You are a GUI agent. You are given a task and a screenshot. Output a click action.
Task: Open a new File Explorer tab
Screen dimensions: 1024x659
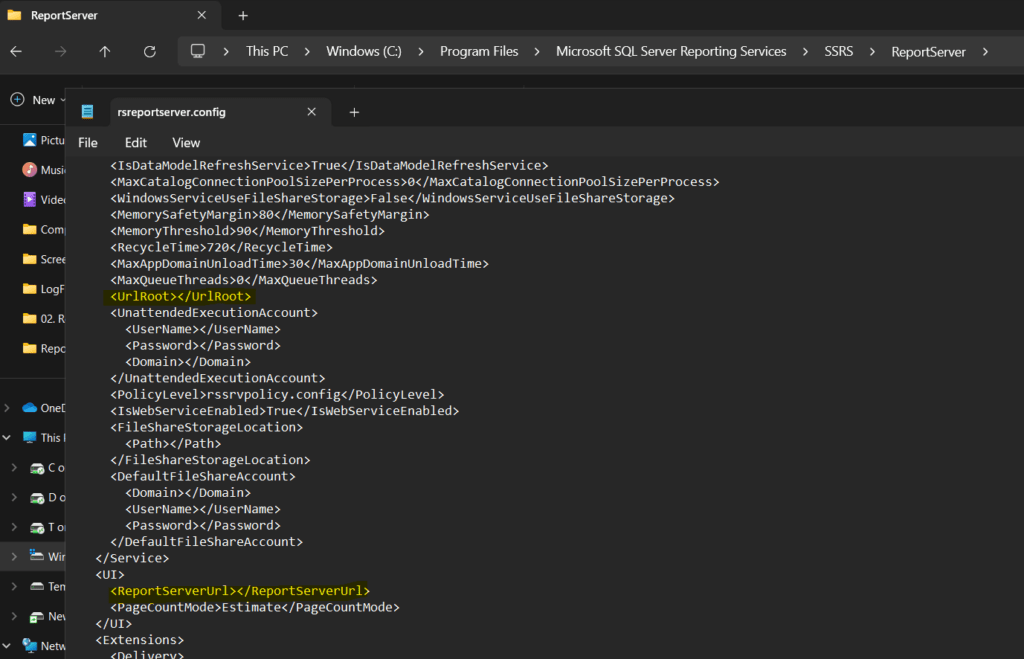pos(243,16)
